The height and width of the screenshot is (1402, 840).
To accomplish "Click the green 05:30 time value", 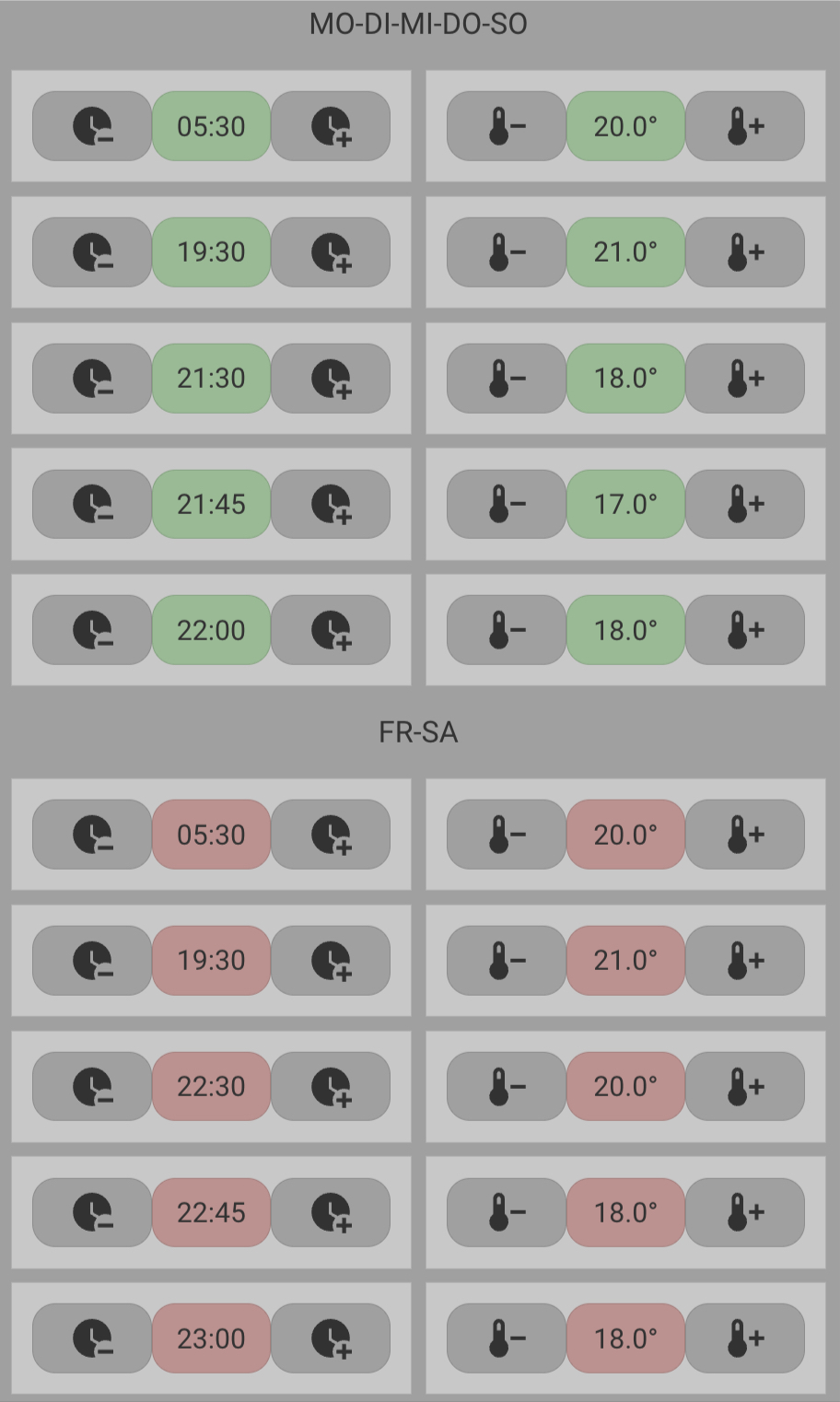I will (211, 126).
